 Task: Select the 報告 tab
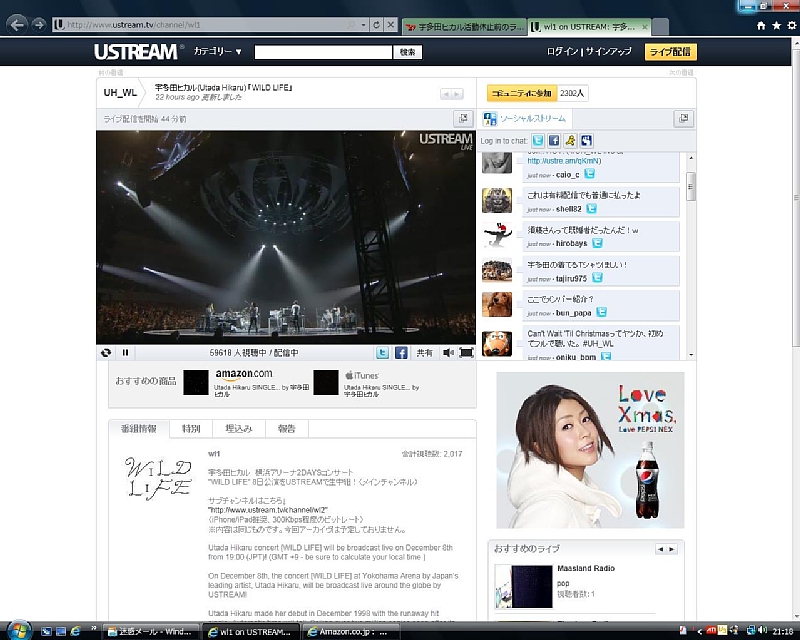tap(287, 429)
